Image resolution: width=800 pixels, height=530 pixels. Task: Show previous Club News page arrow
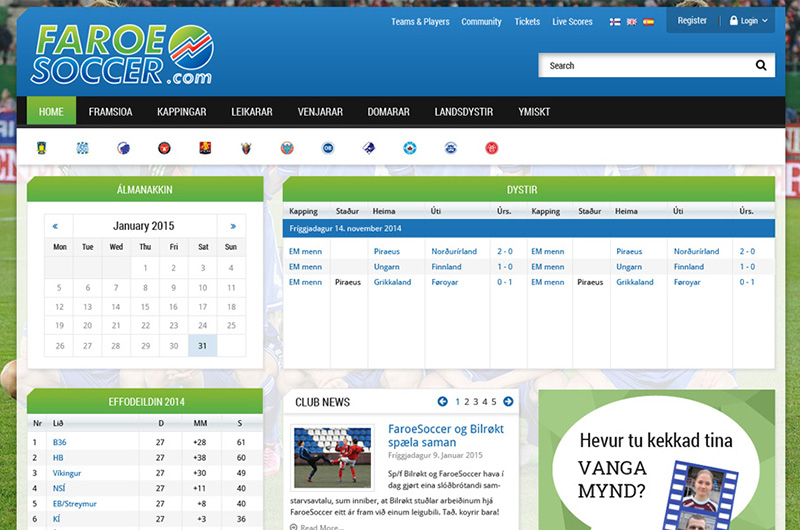(442, 401)
